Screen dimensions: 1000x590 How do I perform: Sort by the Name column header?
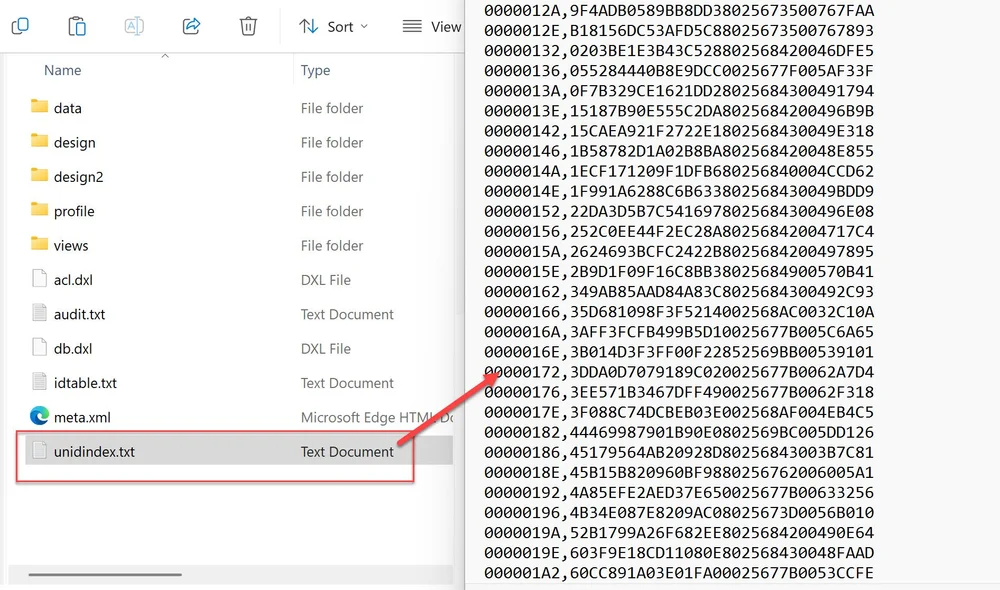click(x=62, y=70)
